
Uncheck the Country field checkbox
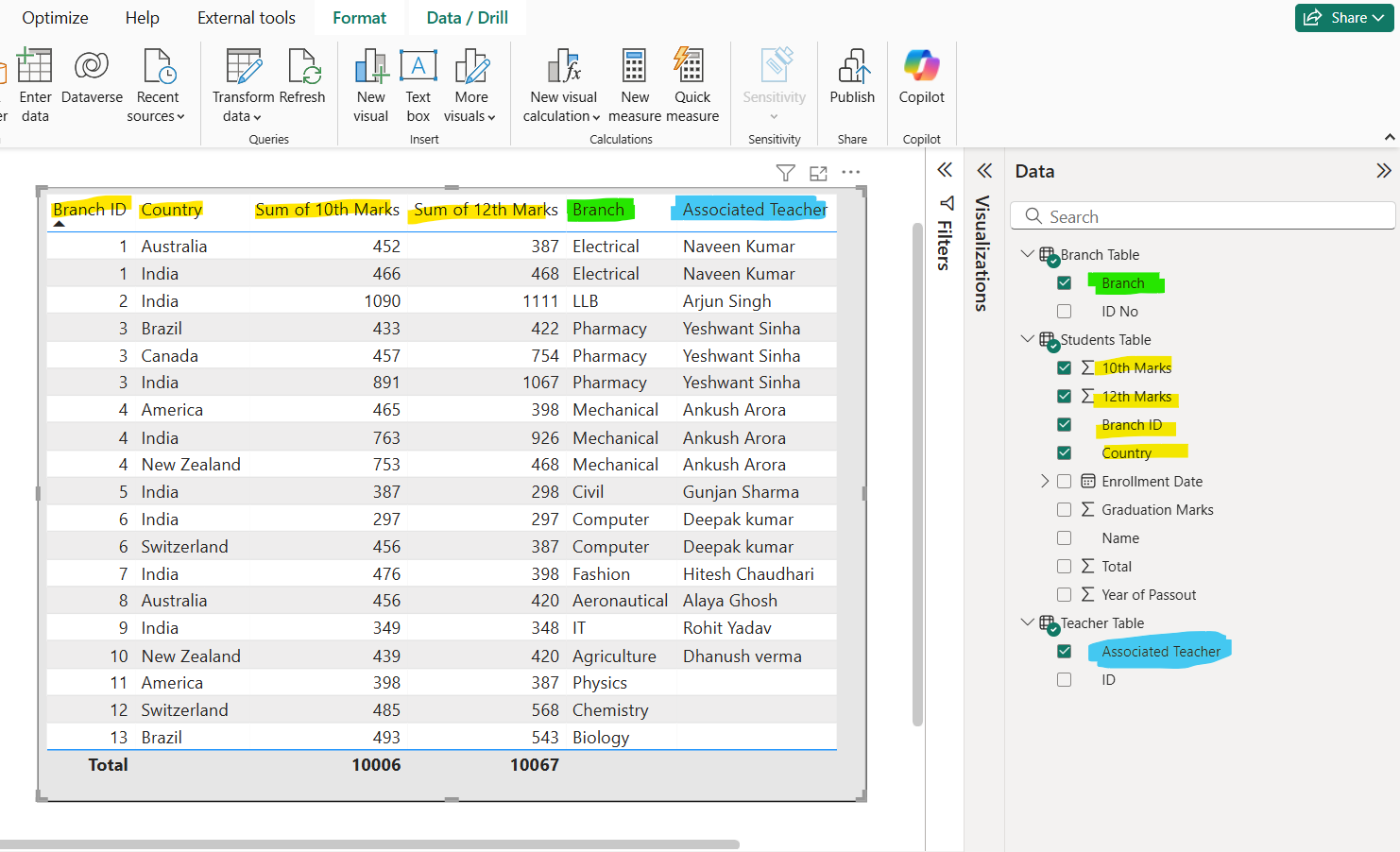(x=1065, y=453)
